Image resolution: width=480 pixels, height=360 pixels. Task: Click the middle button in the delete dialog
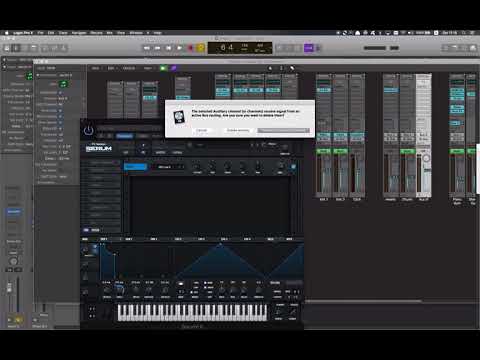[x=238, y=130]
